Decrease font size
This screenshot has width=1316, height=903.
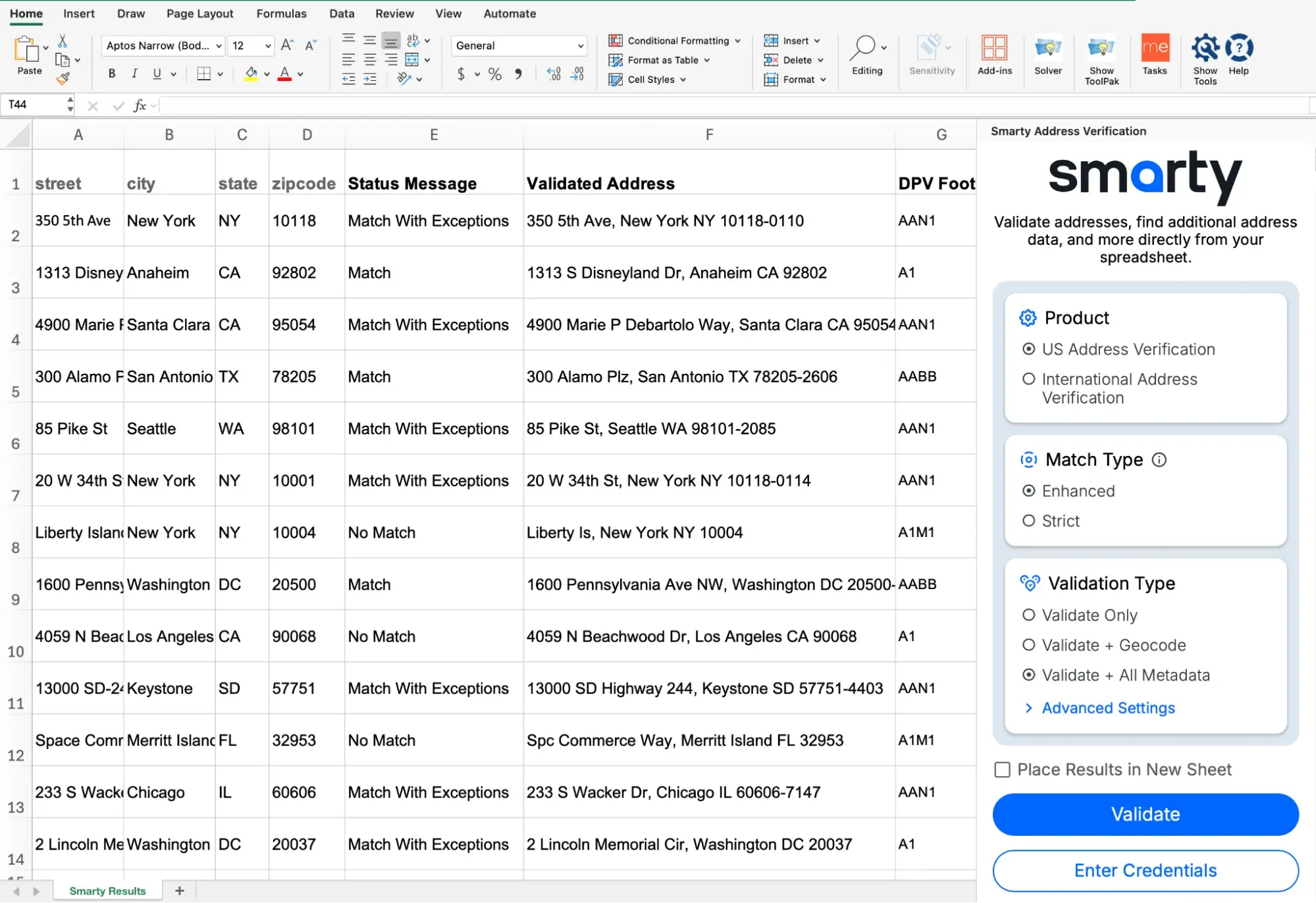pos(311,45)
